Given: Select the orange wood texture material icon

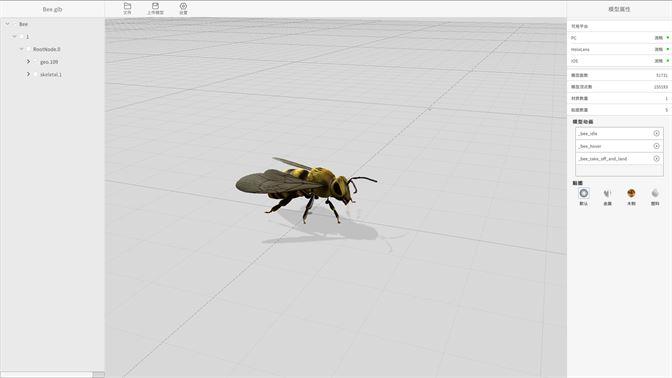Looking at the screenshot, I should [x=631, y=193].
